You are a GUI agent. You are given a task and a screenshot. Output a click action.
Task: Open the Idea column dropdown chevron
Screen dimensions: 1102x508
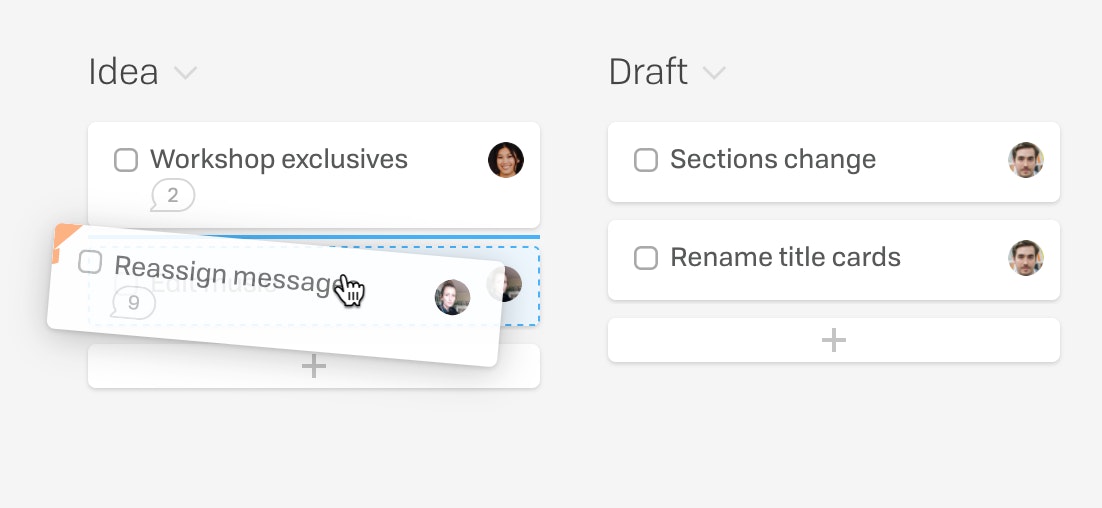pos(186,72)
